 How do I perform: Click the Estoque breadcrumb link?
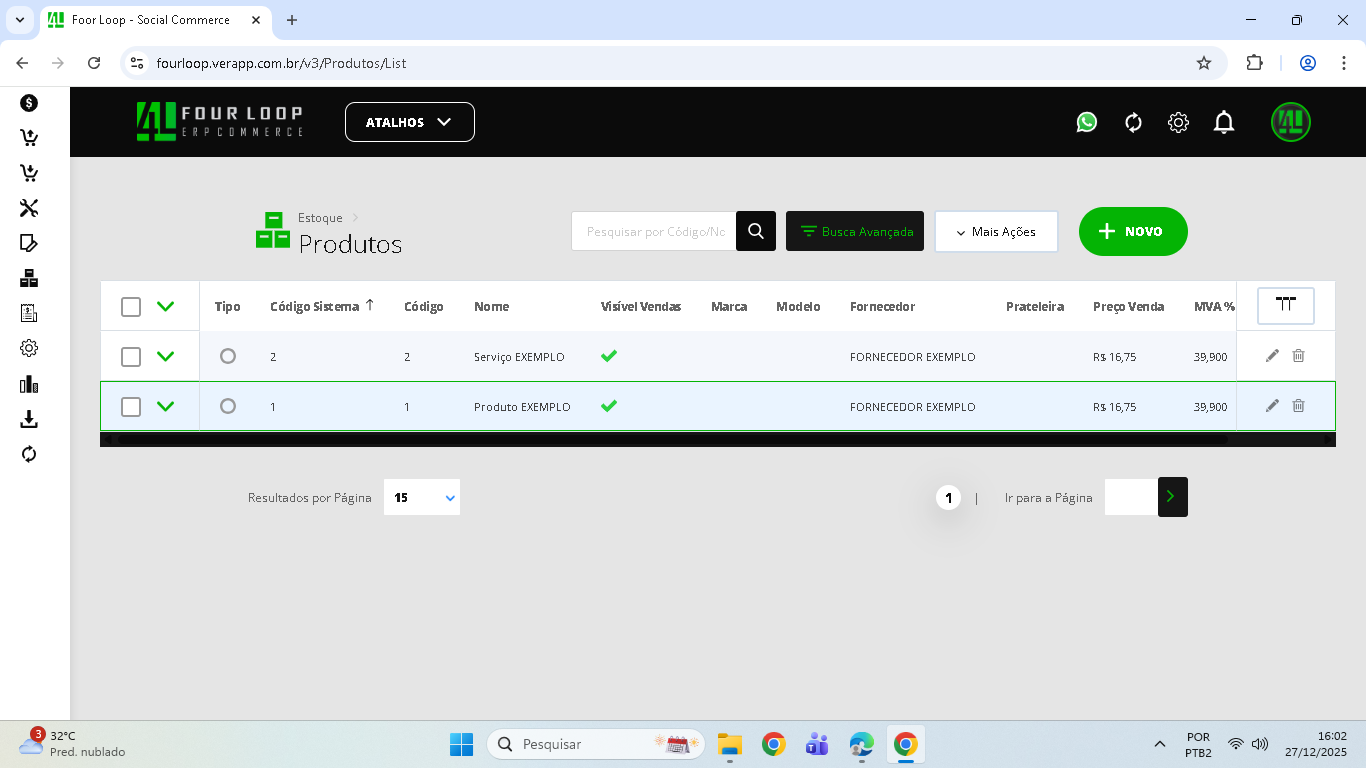(x=320, y=218)
